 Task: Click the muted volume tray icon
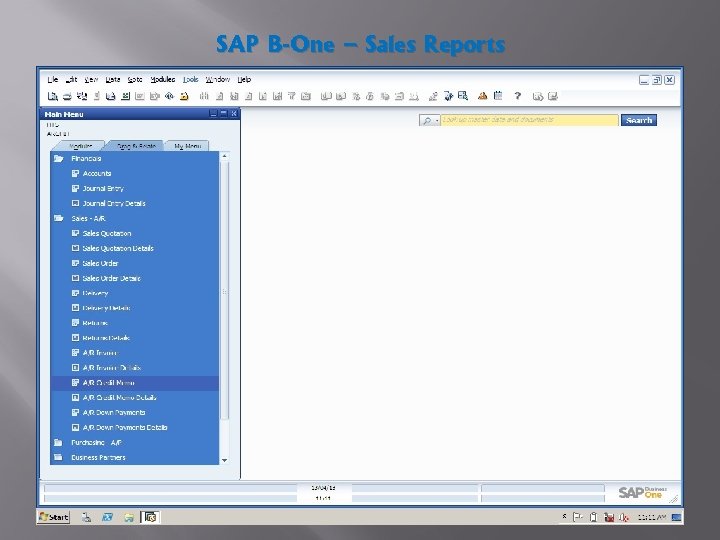point(624,517)
